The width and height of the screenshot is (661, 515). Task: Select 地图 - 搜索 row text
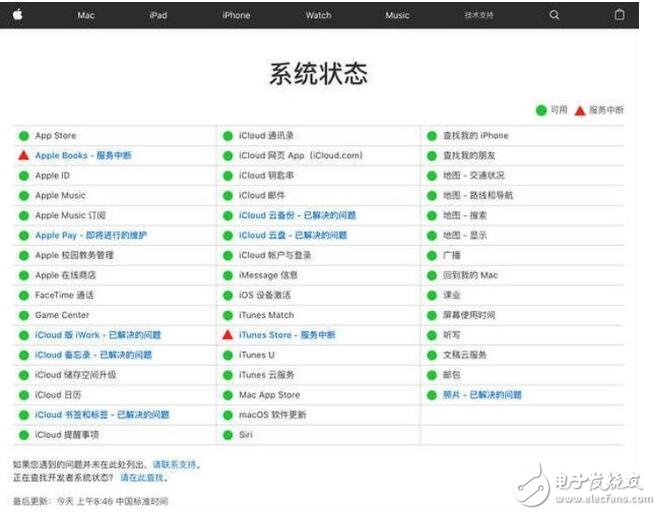point(465,215)
